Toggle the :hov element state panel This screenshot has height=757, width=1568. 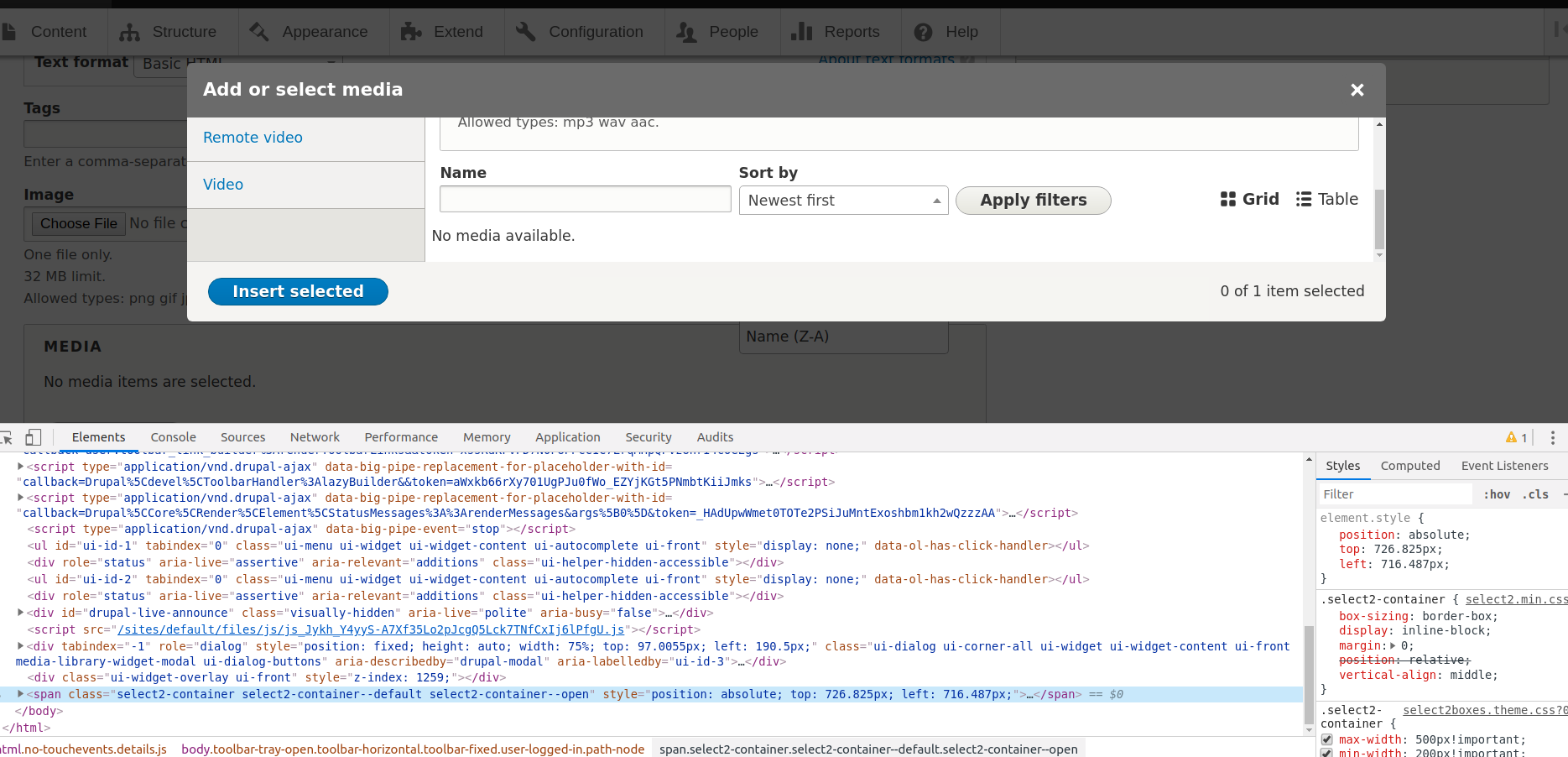(x=1496, y=494)
